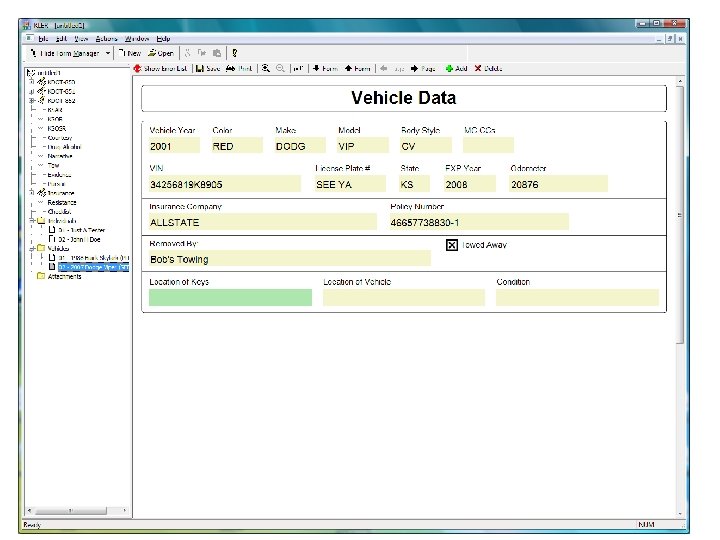The height and width of the screenshot is (540, 720).
Task: Click the application icon in the title bar
Action: [x=27, y=25]
